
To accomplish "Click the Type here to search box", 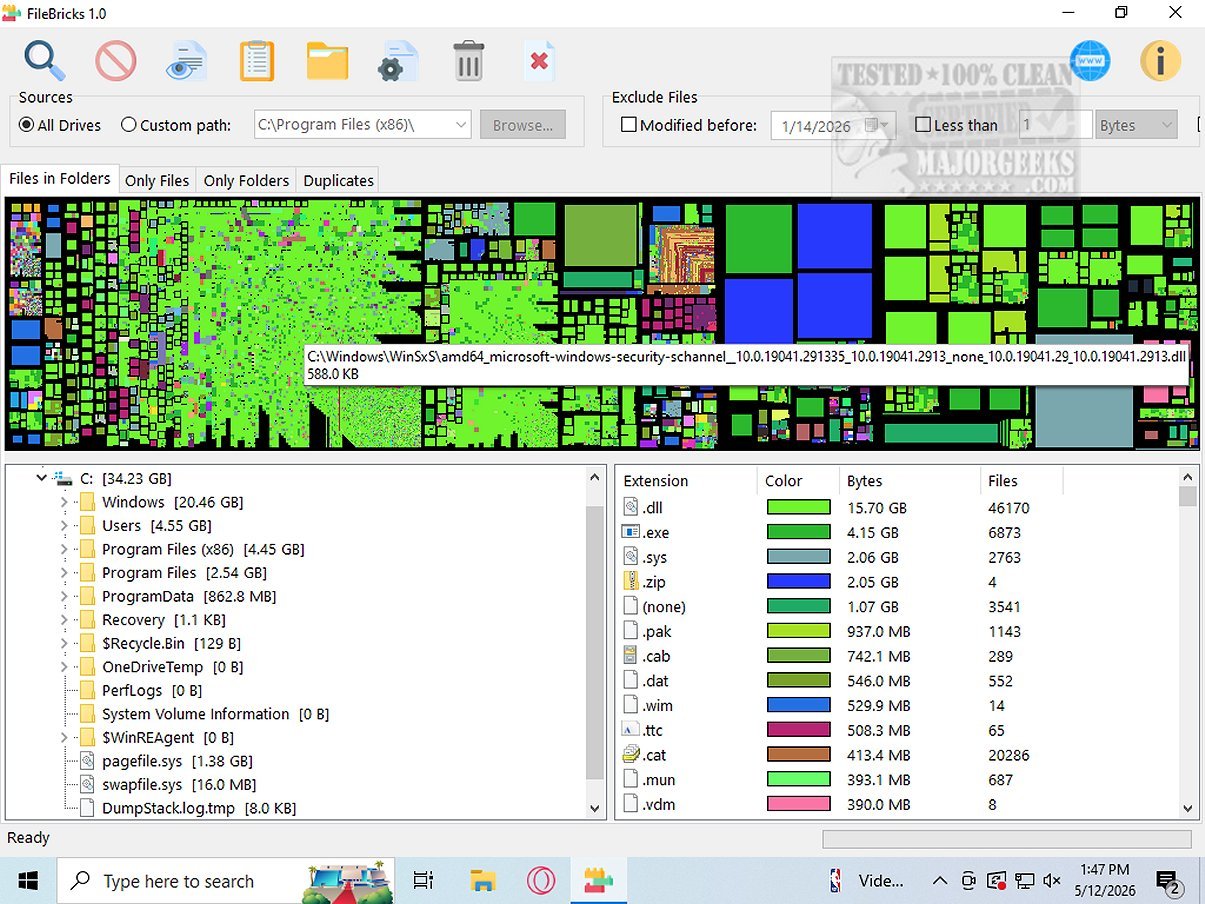I will point(226,881).
